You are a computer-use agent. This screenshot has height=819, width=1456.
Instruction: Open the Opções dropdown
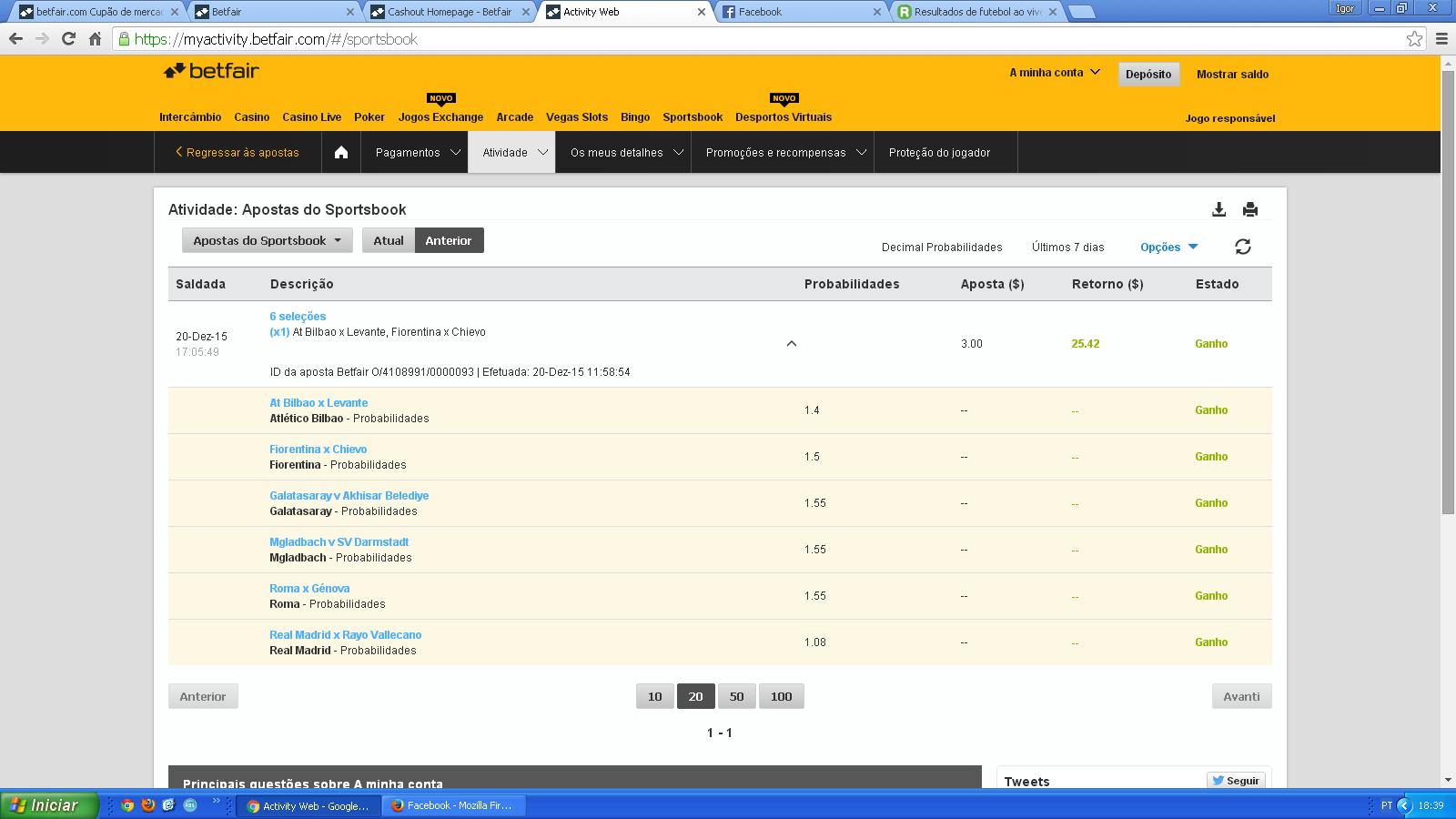point(1169,247)
